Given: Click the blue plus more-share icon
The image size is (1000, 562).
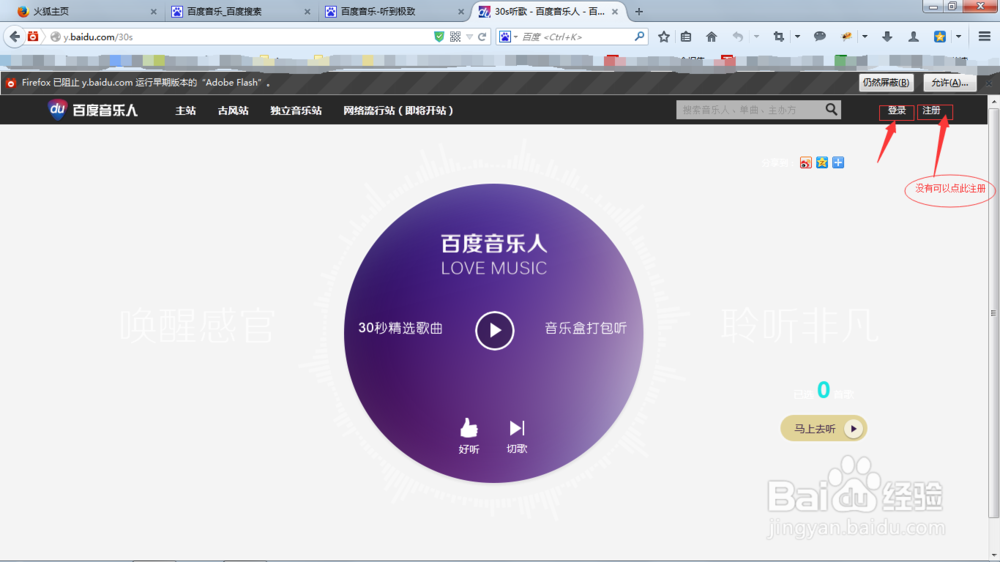Looking at the screenshot, I should click(x=838, y=163).
